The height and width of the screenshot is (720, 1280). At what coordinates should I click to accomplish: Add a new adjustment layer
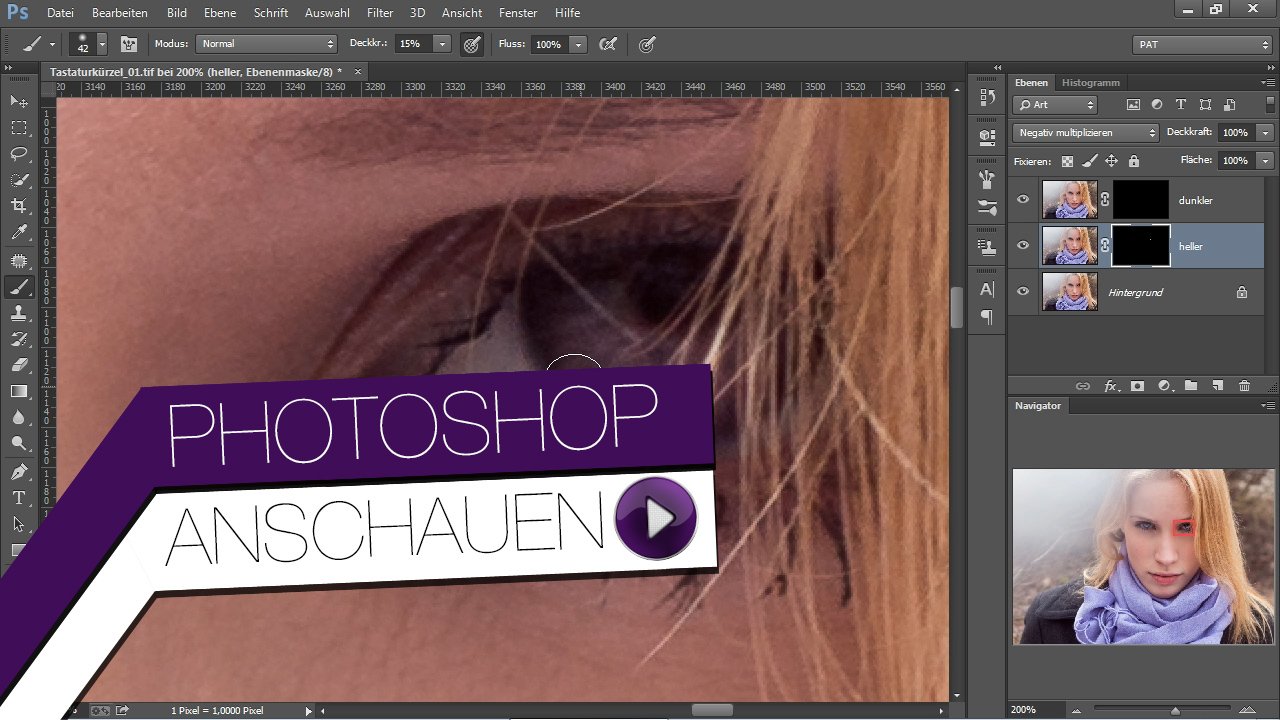pos(1164,386)
